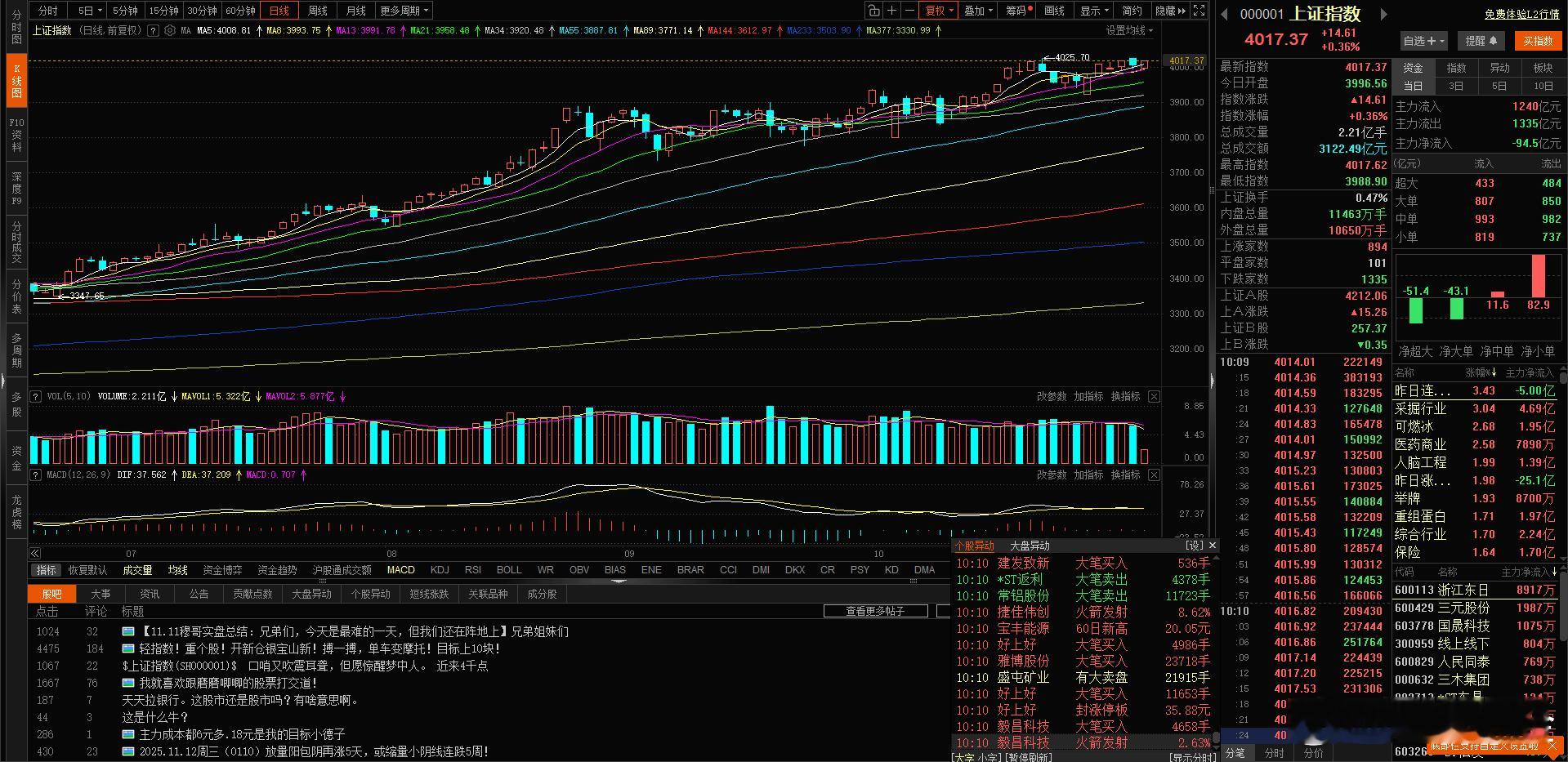Screen dimensions: 1568x762
Task: Close the VOL indicator panel
Action: [1154, 396]
